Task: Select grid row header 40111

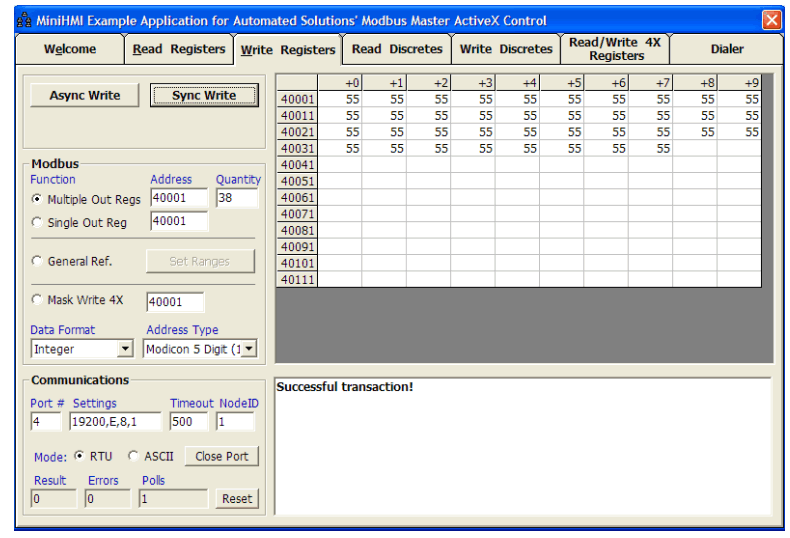Action: (297, 280)
